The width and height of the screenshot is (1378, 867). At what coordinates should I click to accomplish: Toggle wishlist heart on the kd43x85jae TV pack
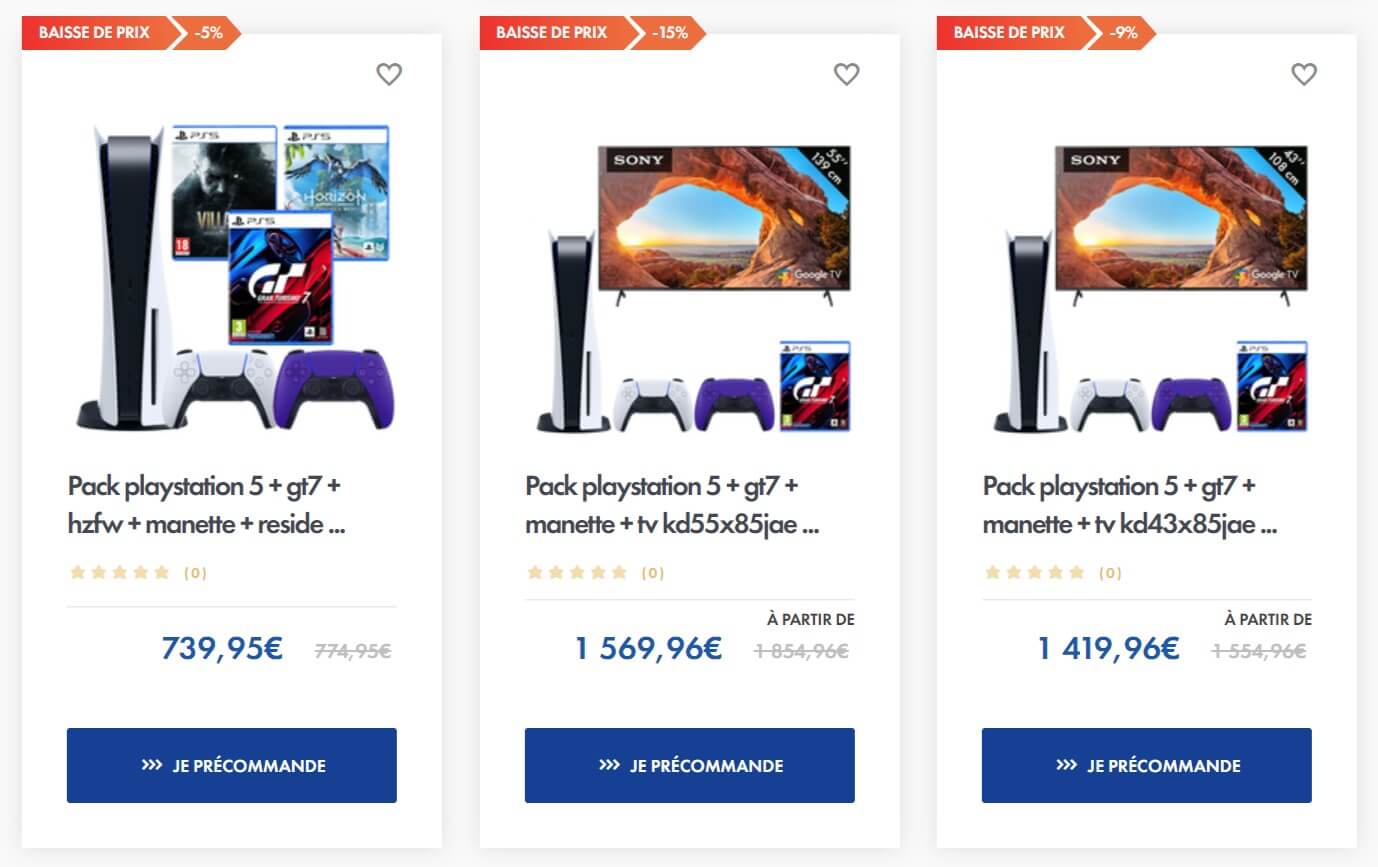click(x=1304, y=74)
